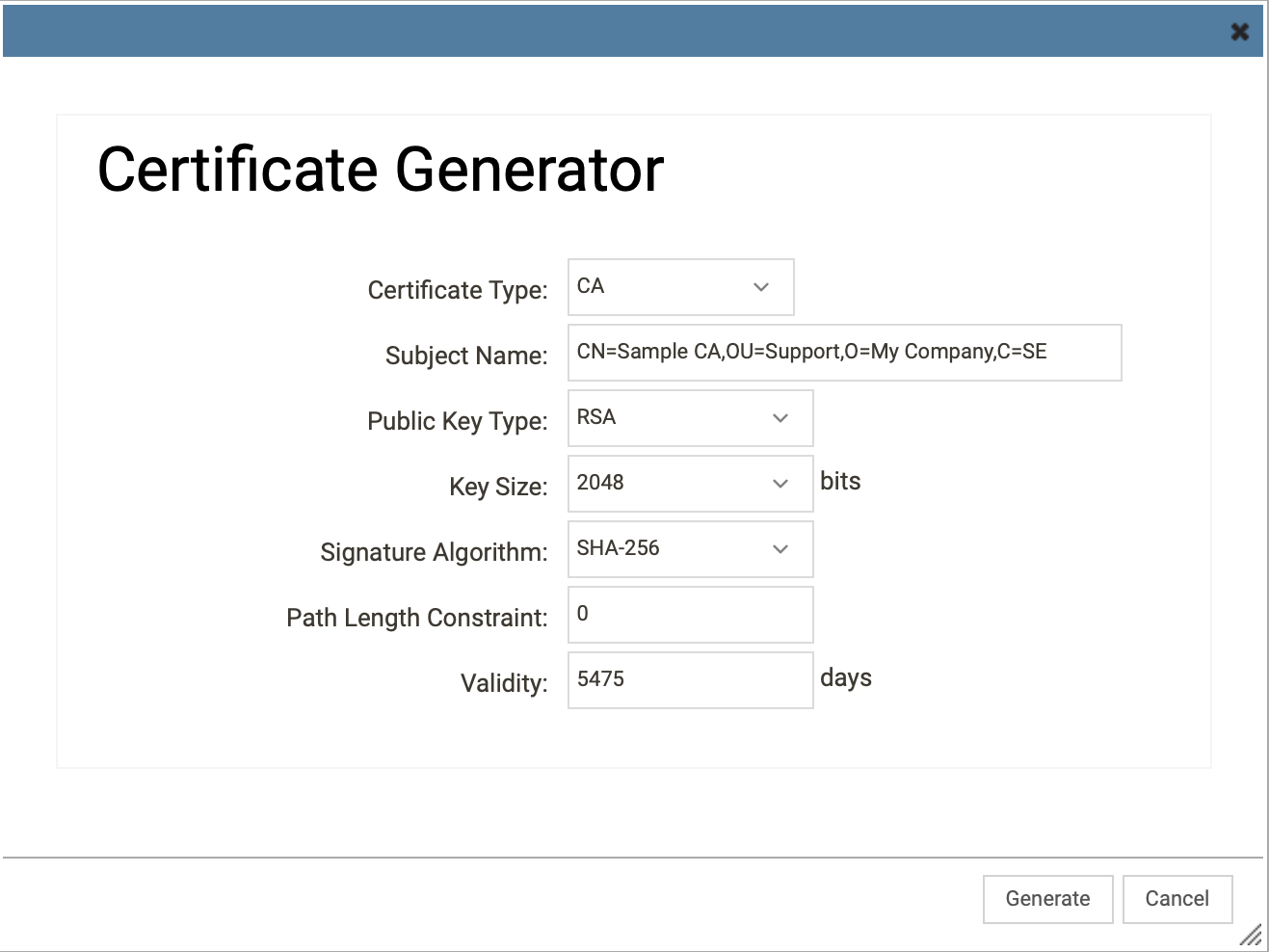Open the Public Key Type dropdown

(691, 418)
